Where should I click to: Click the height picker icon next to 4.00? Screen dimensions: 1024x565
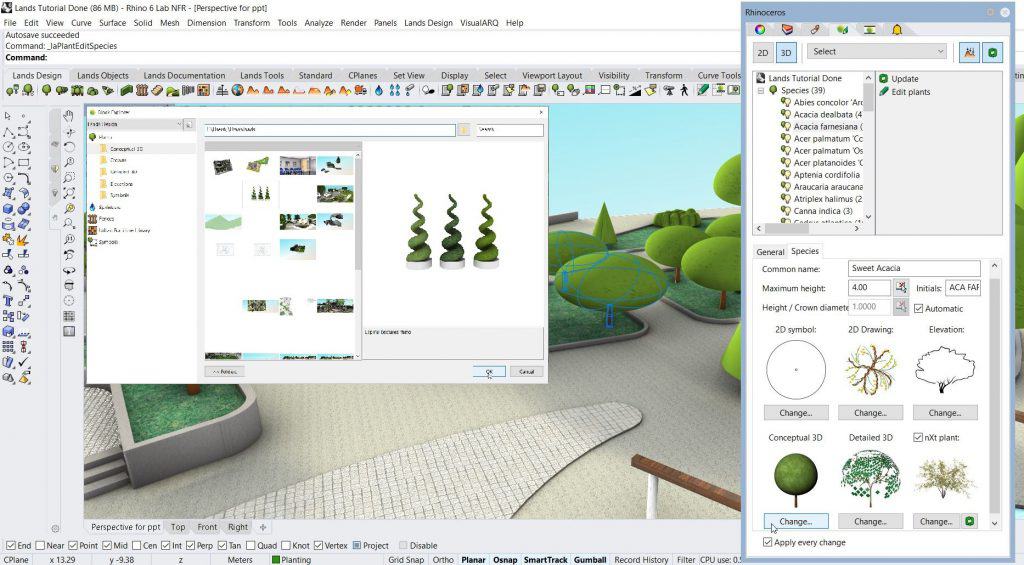click(901, 287)
